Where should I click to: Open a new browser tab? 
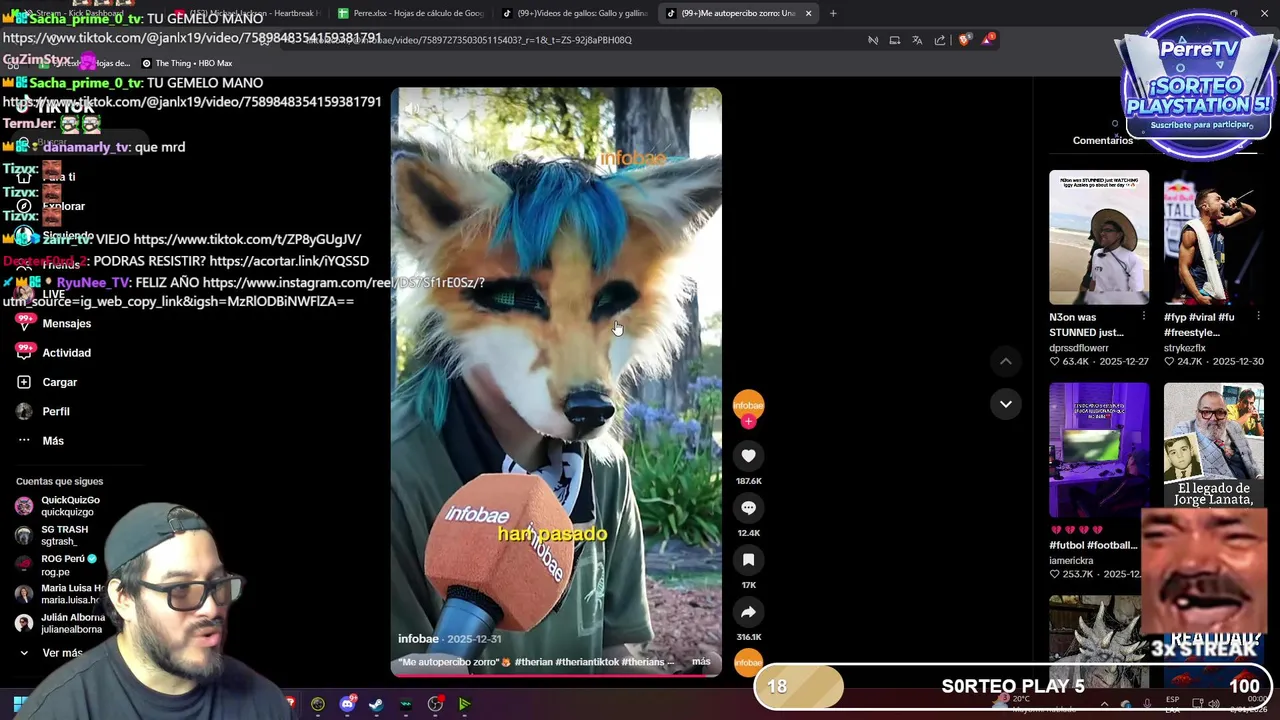(833, 13)
